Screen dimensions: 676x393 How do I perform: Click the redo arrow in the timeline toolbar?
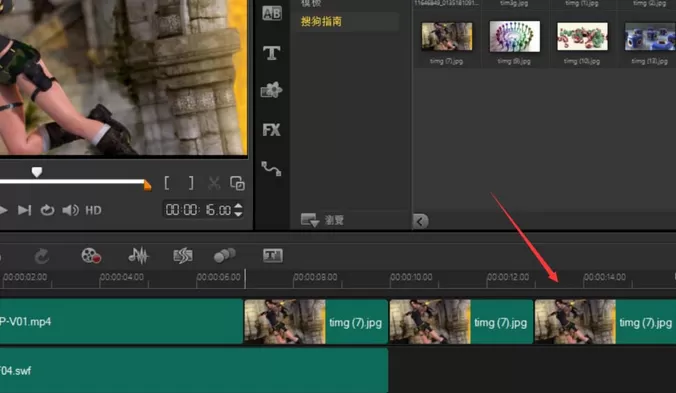coord(42,256)
